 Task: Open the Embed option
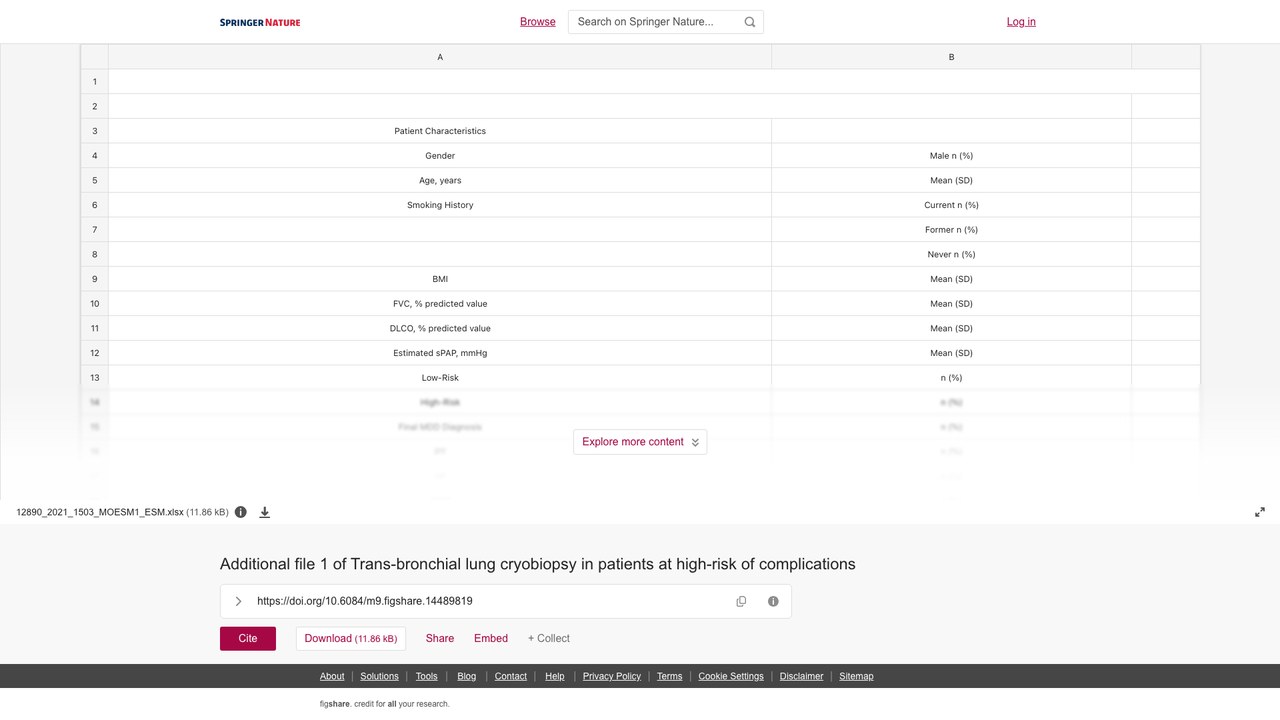(x=491, y=638)
